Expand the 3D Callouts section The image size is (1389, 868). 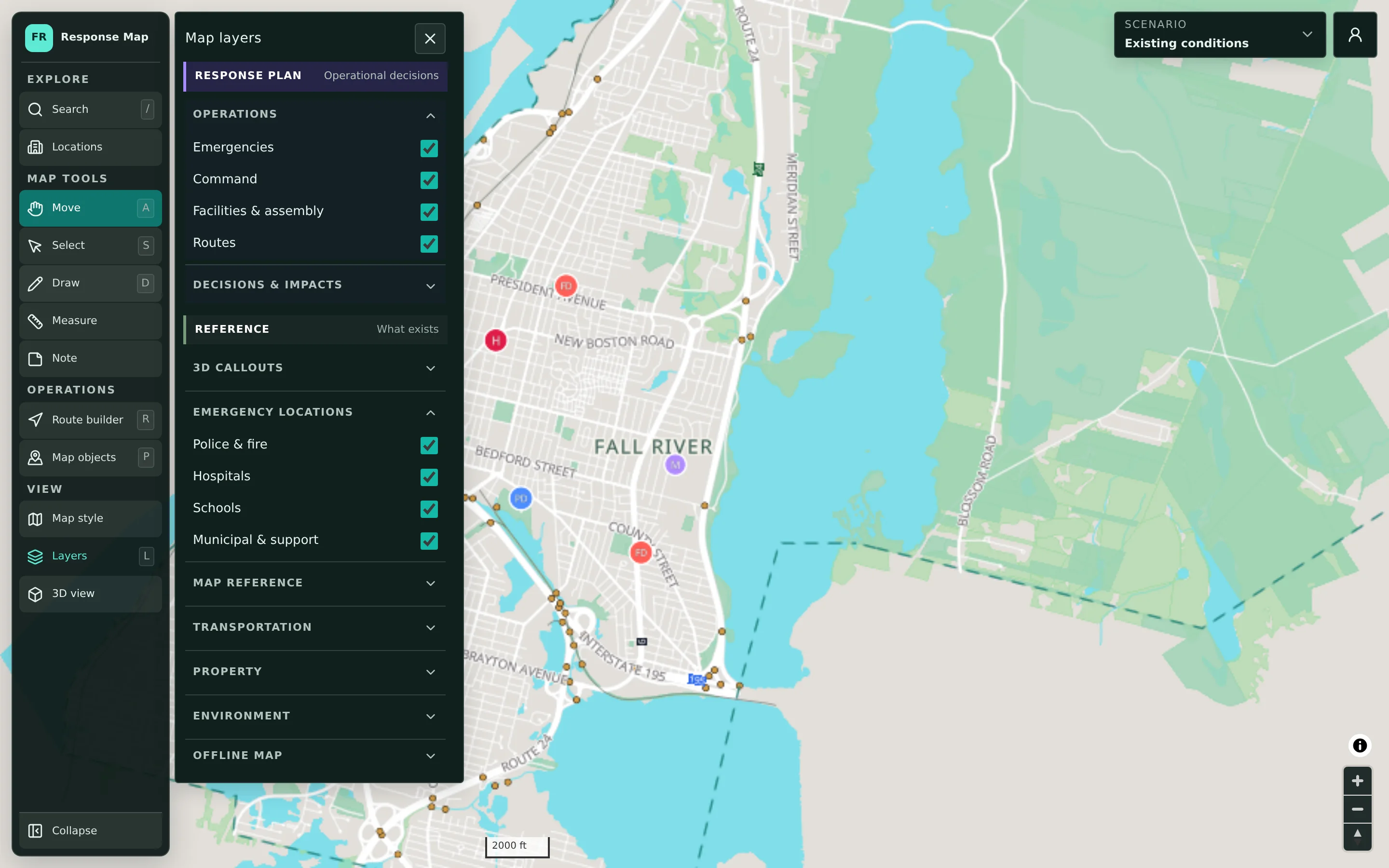(315, 367)
